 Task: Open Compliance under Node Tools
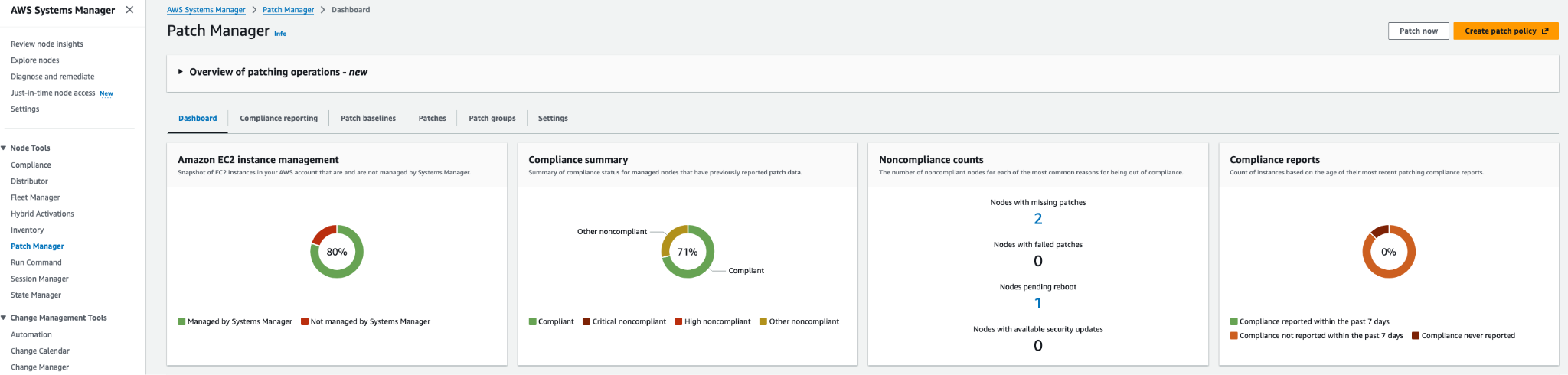[31, 165]
